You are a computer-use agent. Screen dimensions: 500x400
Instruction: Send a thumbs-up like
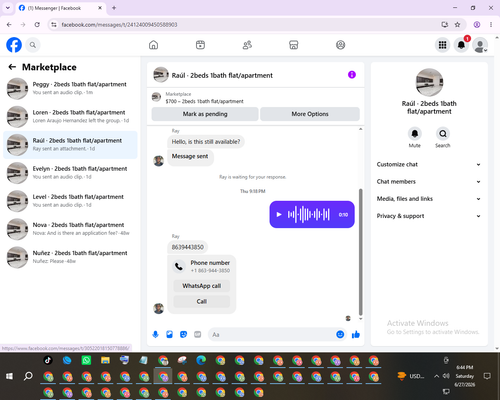point(356,334)
